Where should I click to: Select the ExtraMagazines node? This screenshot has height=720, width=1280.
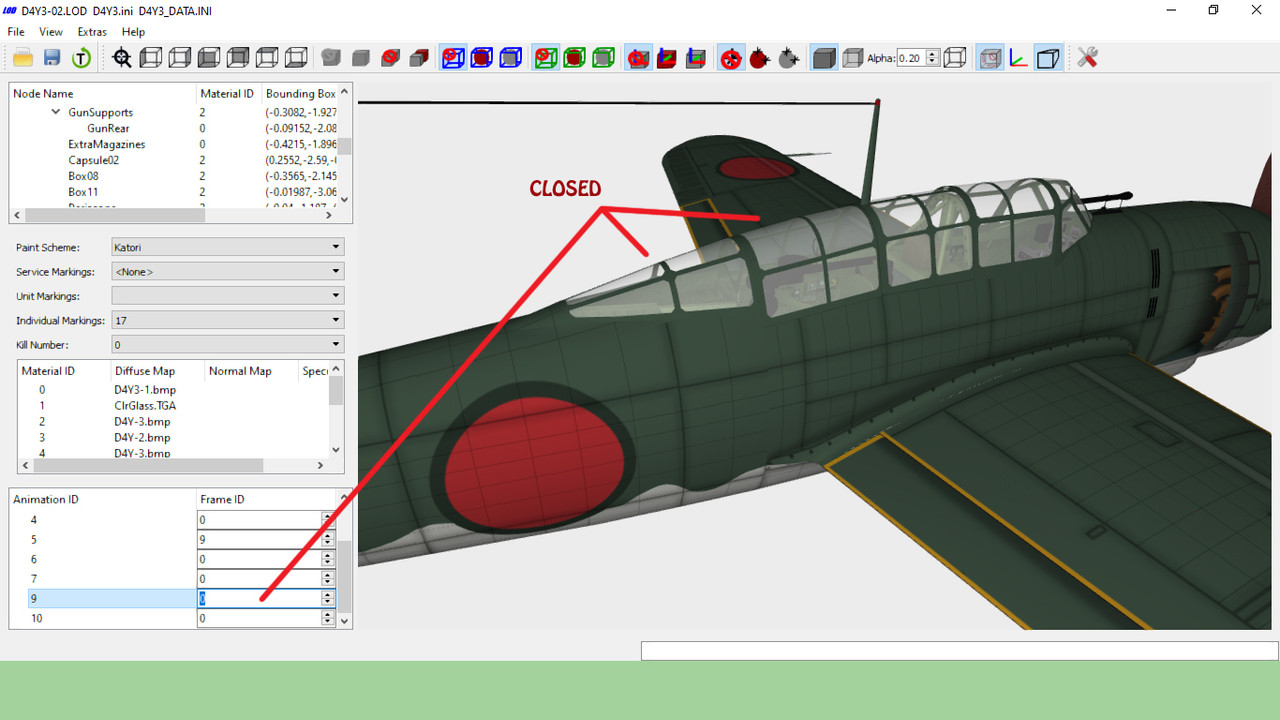click(x=106, y=144)
